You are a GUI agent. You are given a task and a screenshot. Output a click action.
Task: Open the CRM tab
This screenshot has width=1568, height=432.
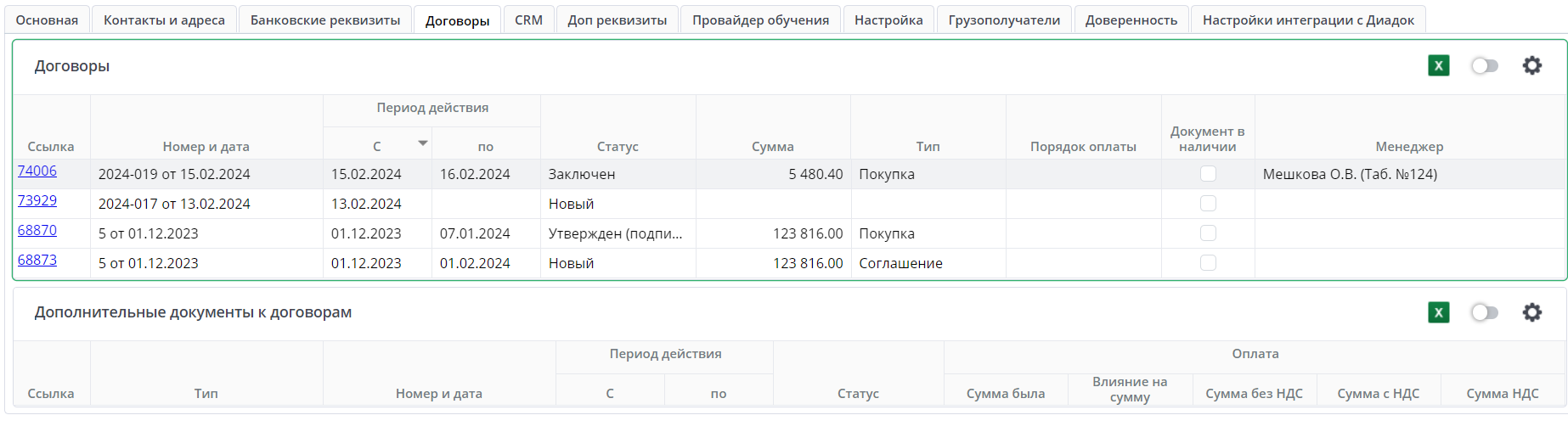pyautogui.click(x=528, y=20)
